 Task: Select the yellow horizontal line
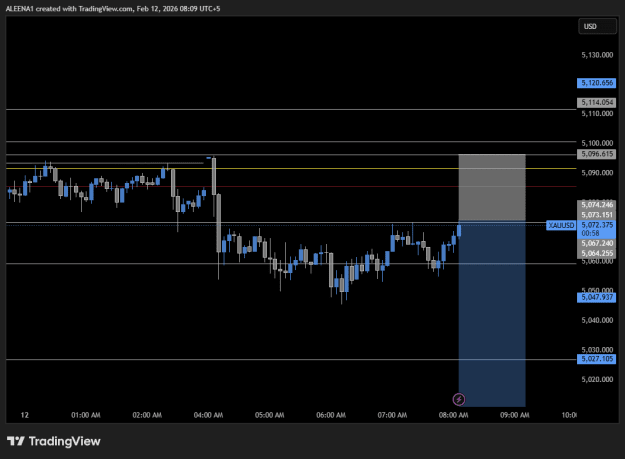point(291,169)
